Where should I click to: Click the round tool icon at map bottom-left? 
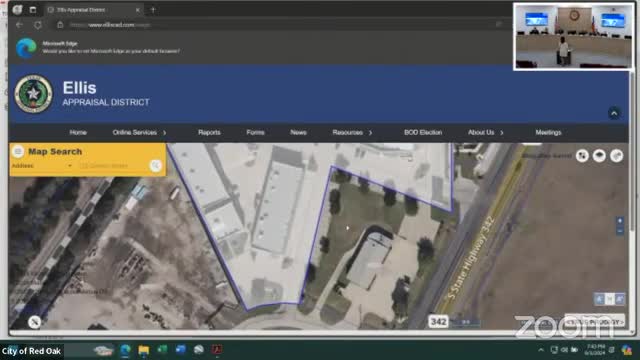click(35, 322)
